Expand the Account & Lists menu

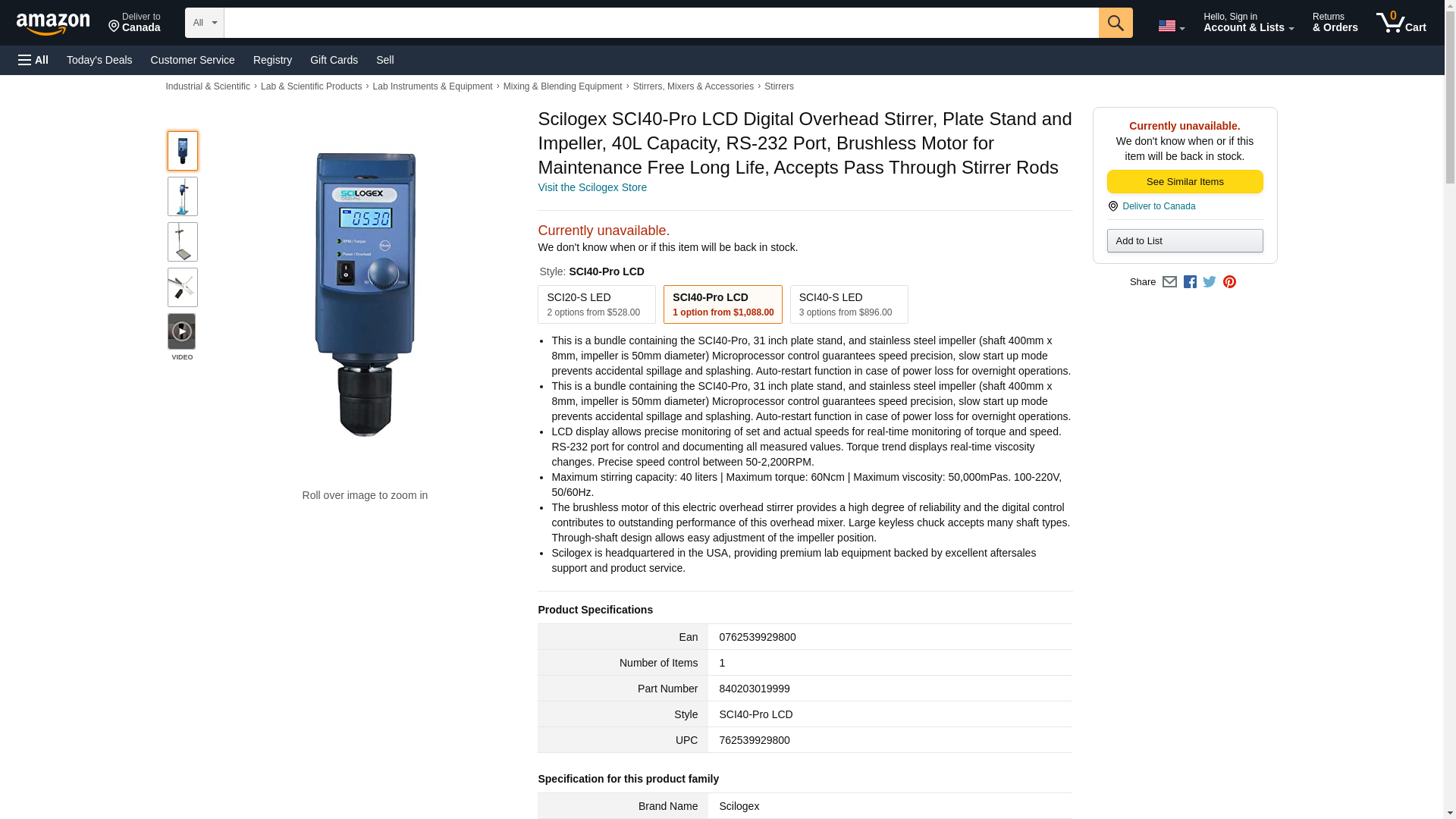(1248, 23)
